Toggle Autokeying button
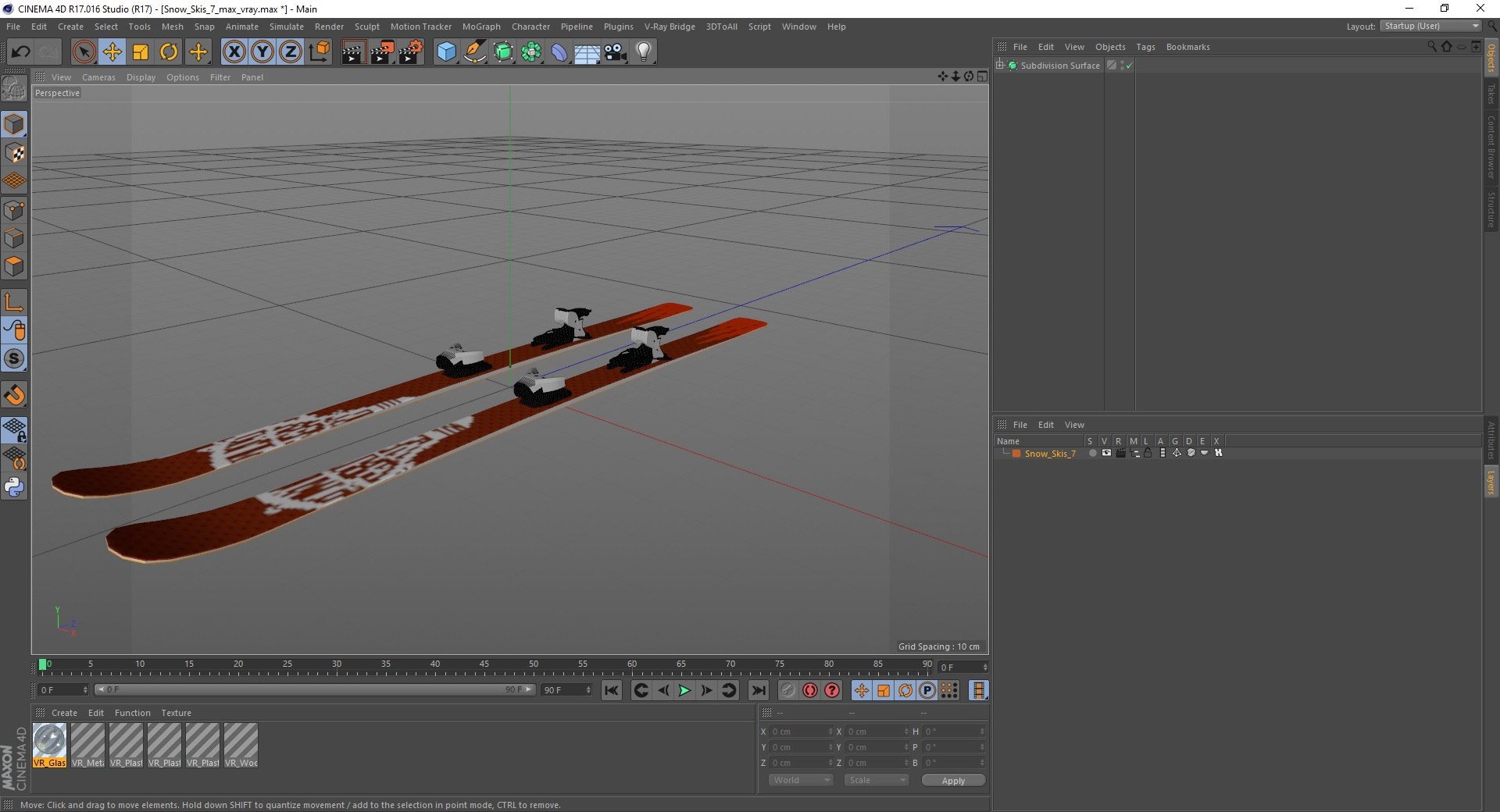 810,690
